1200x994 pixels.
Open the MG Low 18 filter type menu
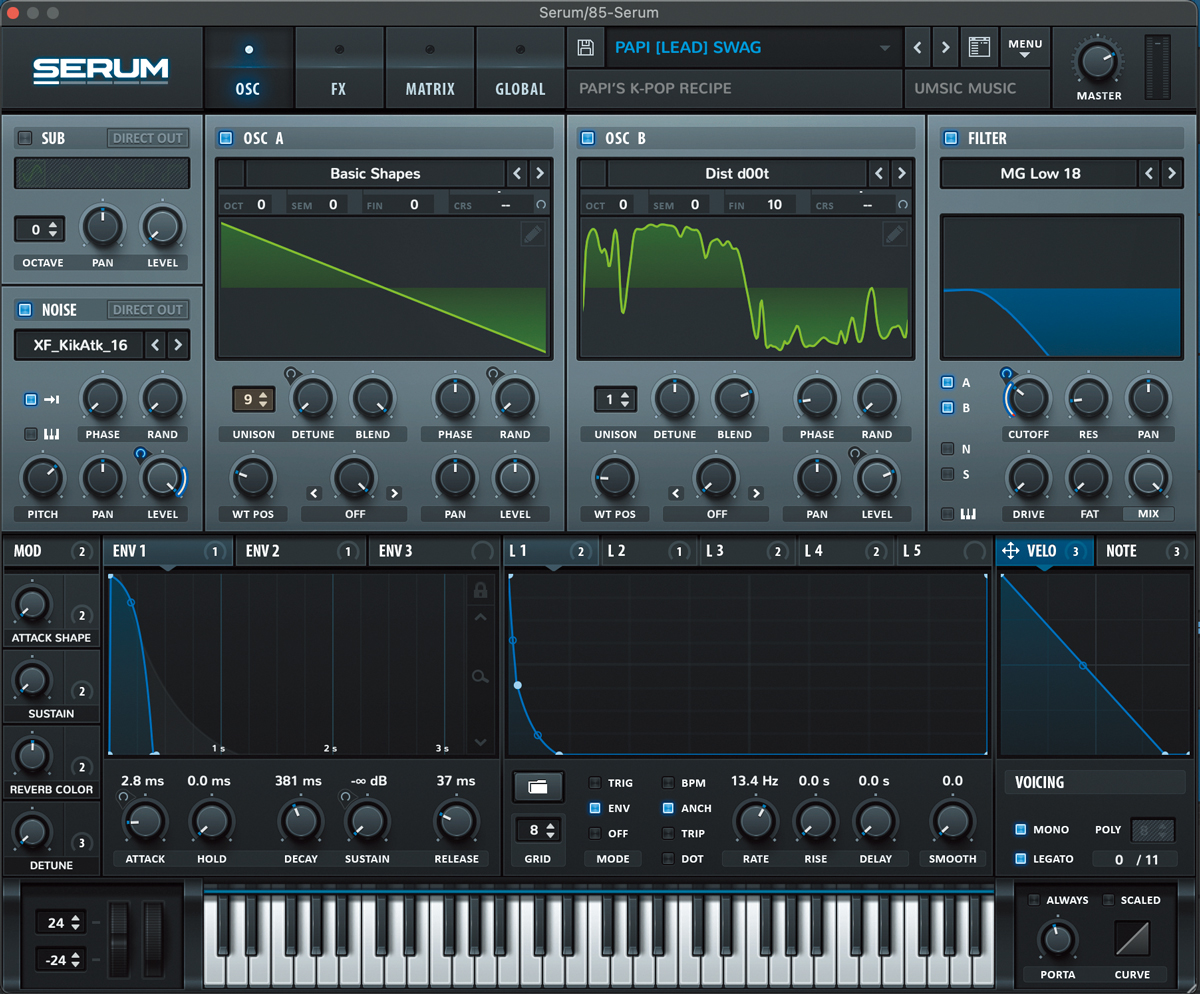1040,173
